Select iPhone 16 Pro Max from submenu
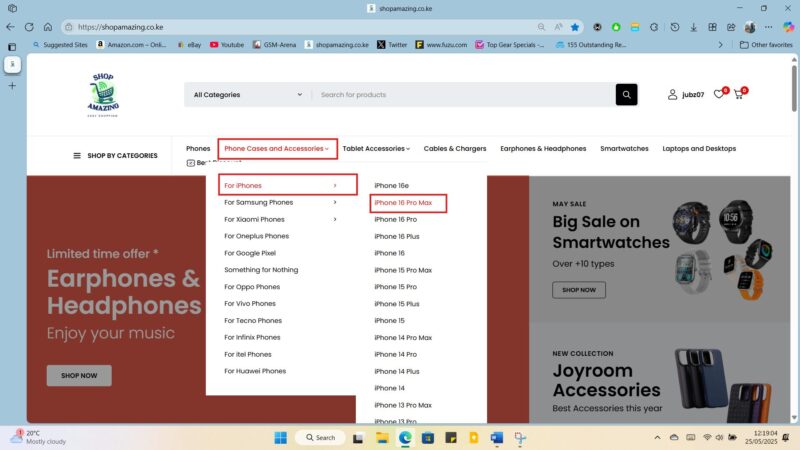Viewport: 800px width, 450px height. coord(403,203)
